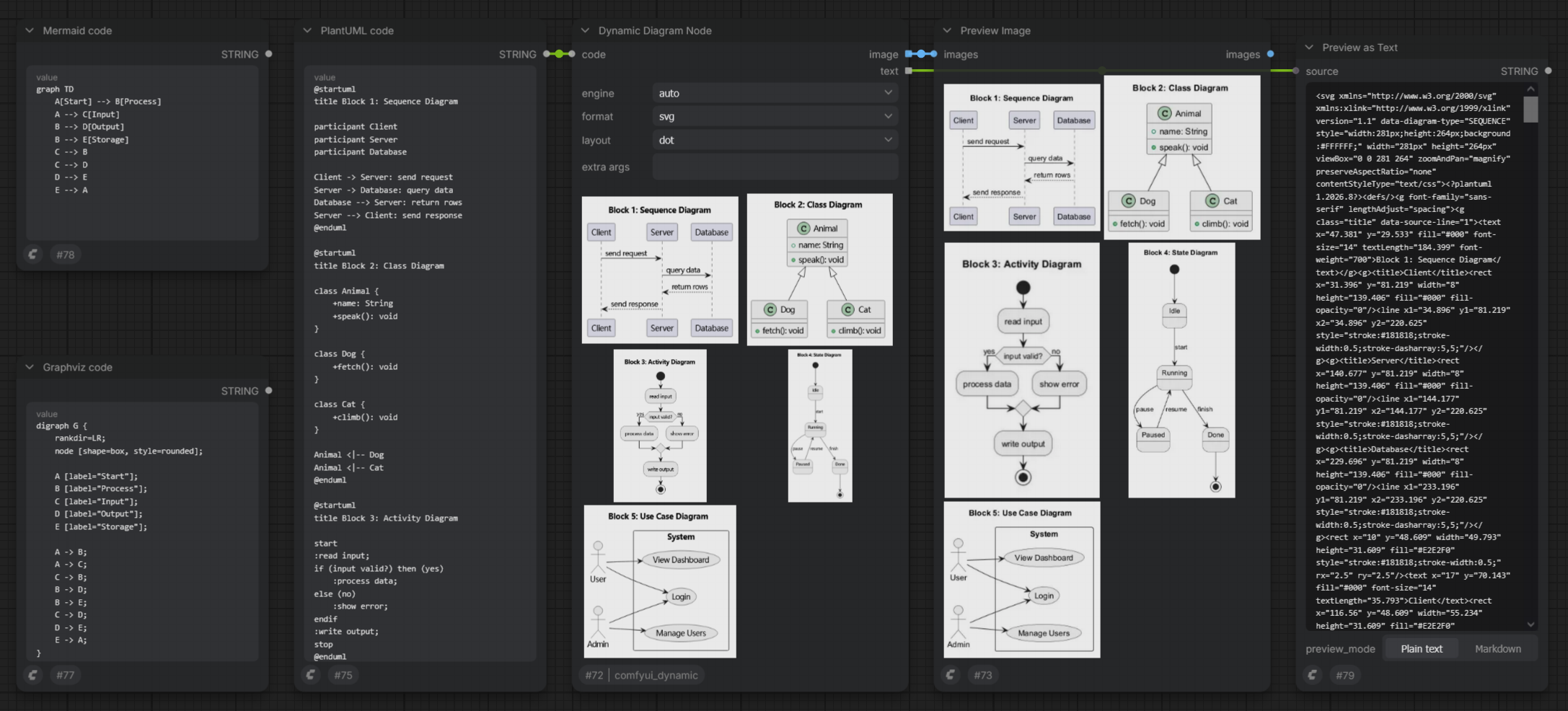The width and height of the screenshot is (1568, 711).
Task: Click the extra args input field
Action: pos(775,167)
